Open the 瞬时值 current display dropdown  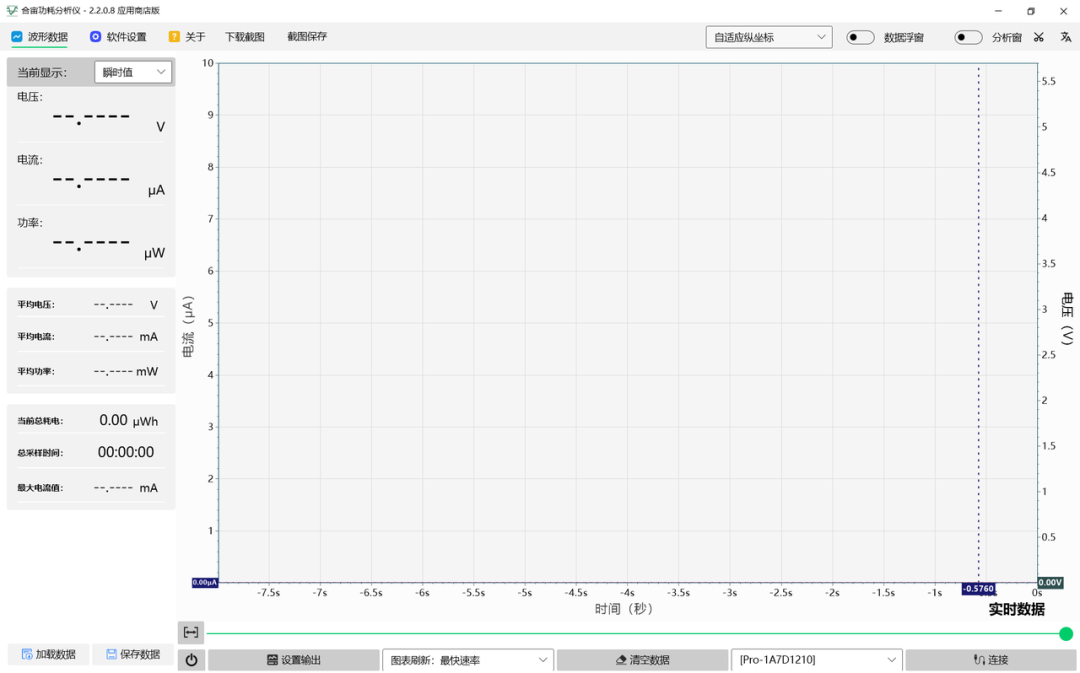133,71
